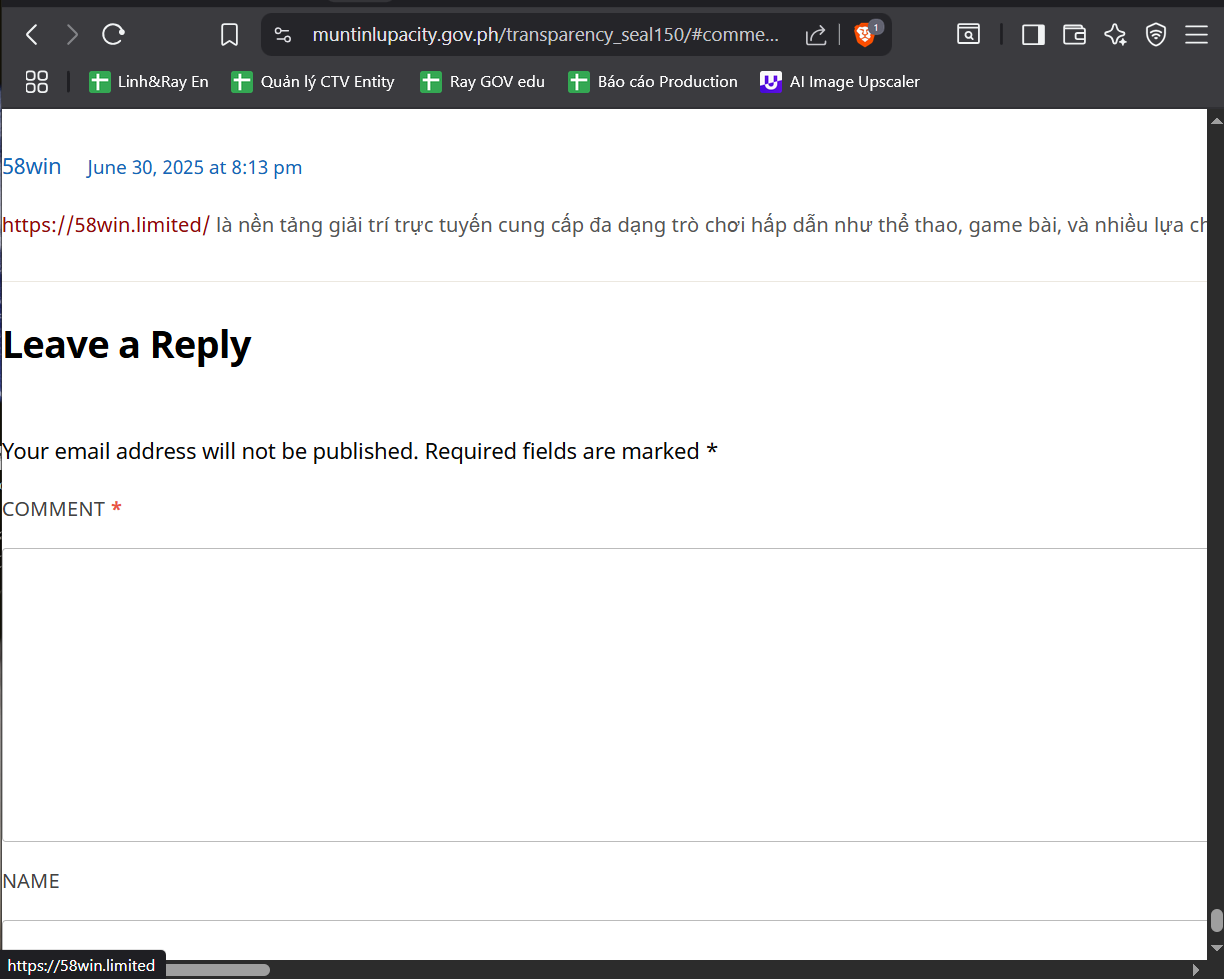Go forward to the next page
The height and width of the screenshot is (979, 1224).
click(72, 35)
